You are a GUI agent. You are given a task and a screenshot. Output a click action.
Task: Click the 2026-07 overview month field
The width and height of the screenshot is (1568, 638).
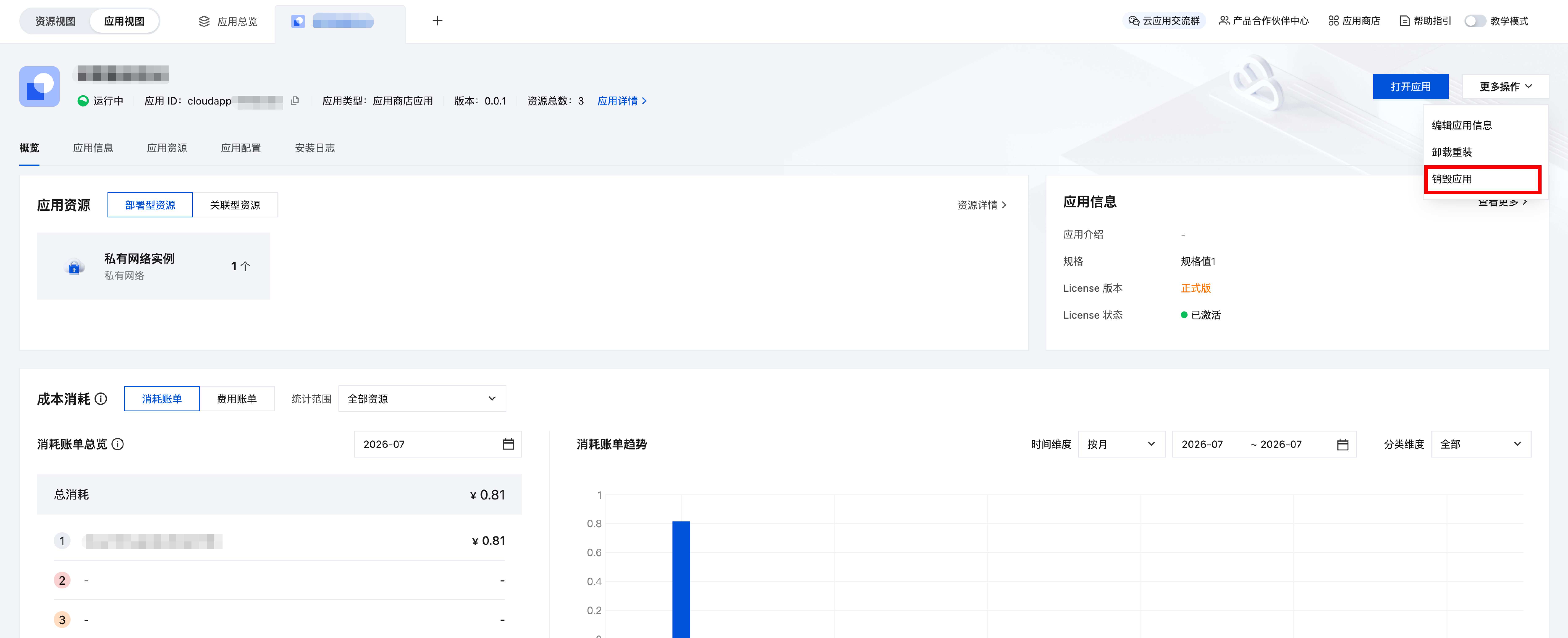coord(438,444)
